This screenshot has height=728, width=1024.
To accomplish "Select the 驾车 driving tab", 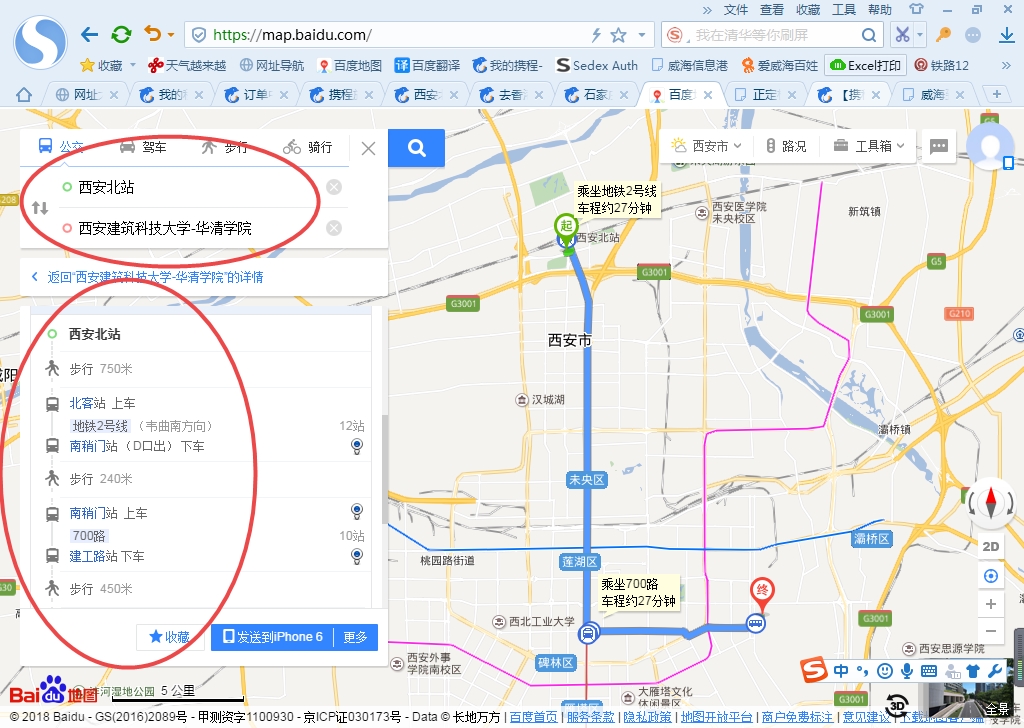I will click(143, 147).
